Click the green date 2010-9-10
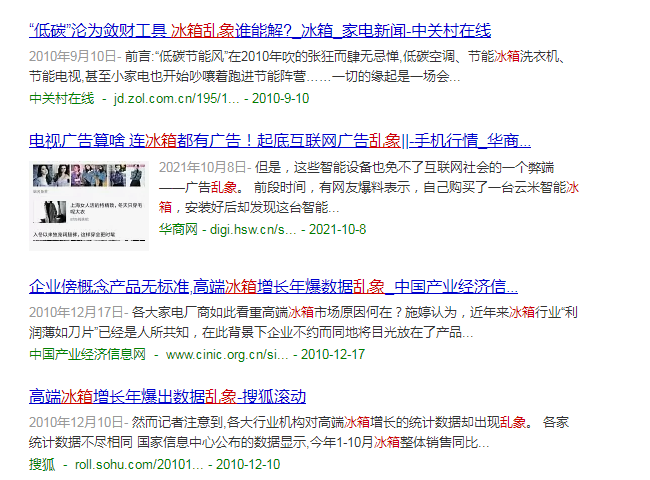The height and width of the screenshot is (480, 650). [281, 99]
